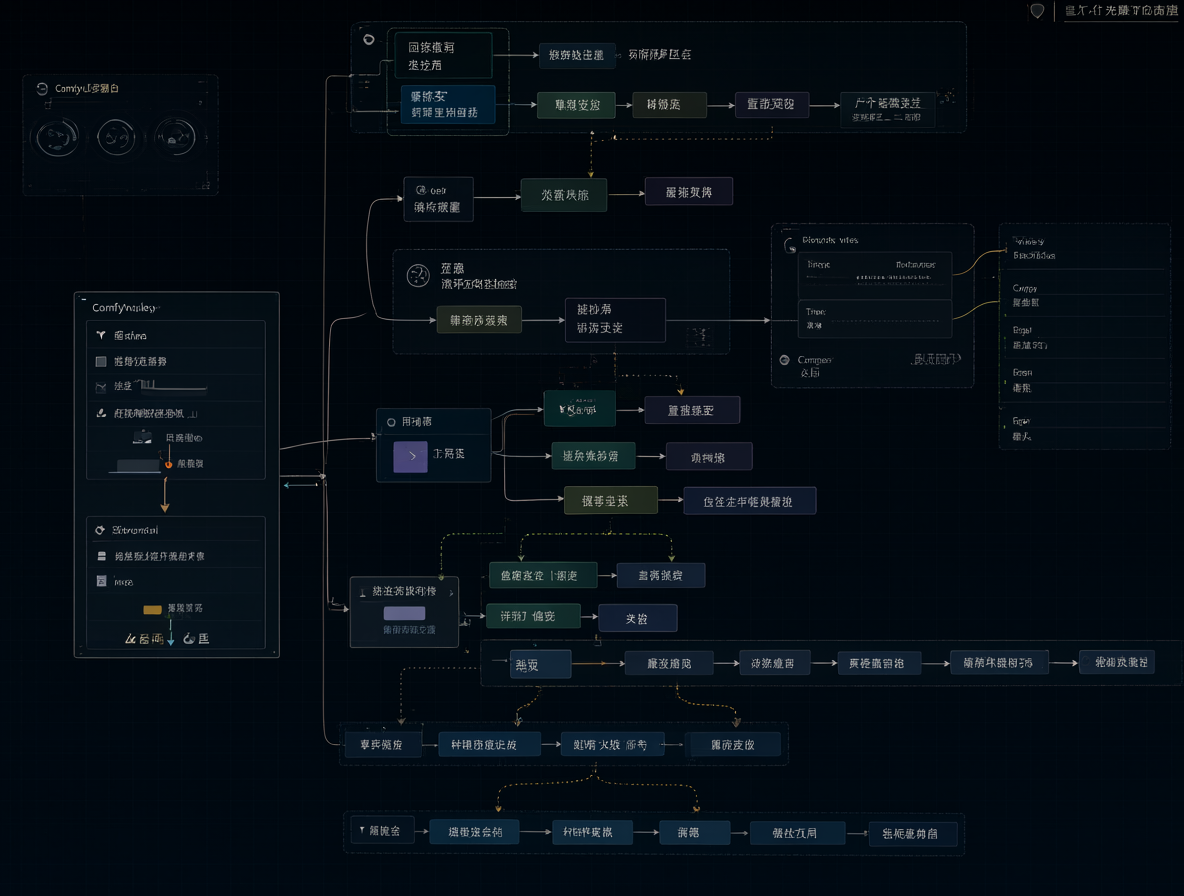Click the small funnel icon on the bottom row's first node
1184x896 pixels.
coord(362,830)
